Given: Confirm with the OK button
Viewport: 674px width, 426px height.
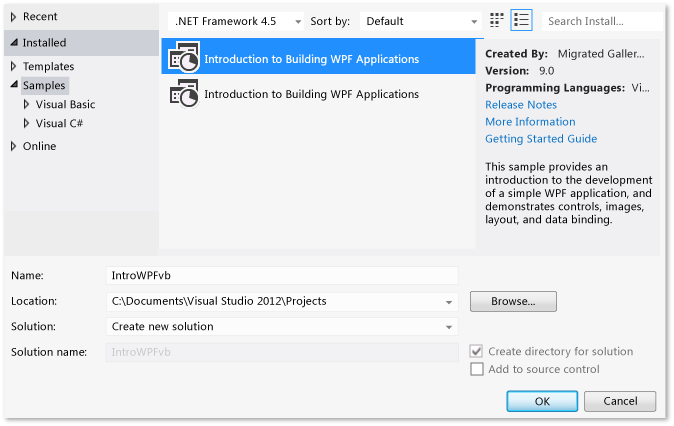Looking at the screenshot, I should point(542,401).
